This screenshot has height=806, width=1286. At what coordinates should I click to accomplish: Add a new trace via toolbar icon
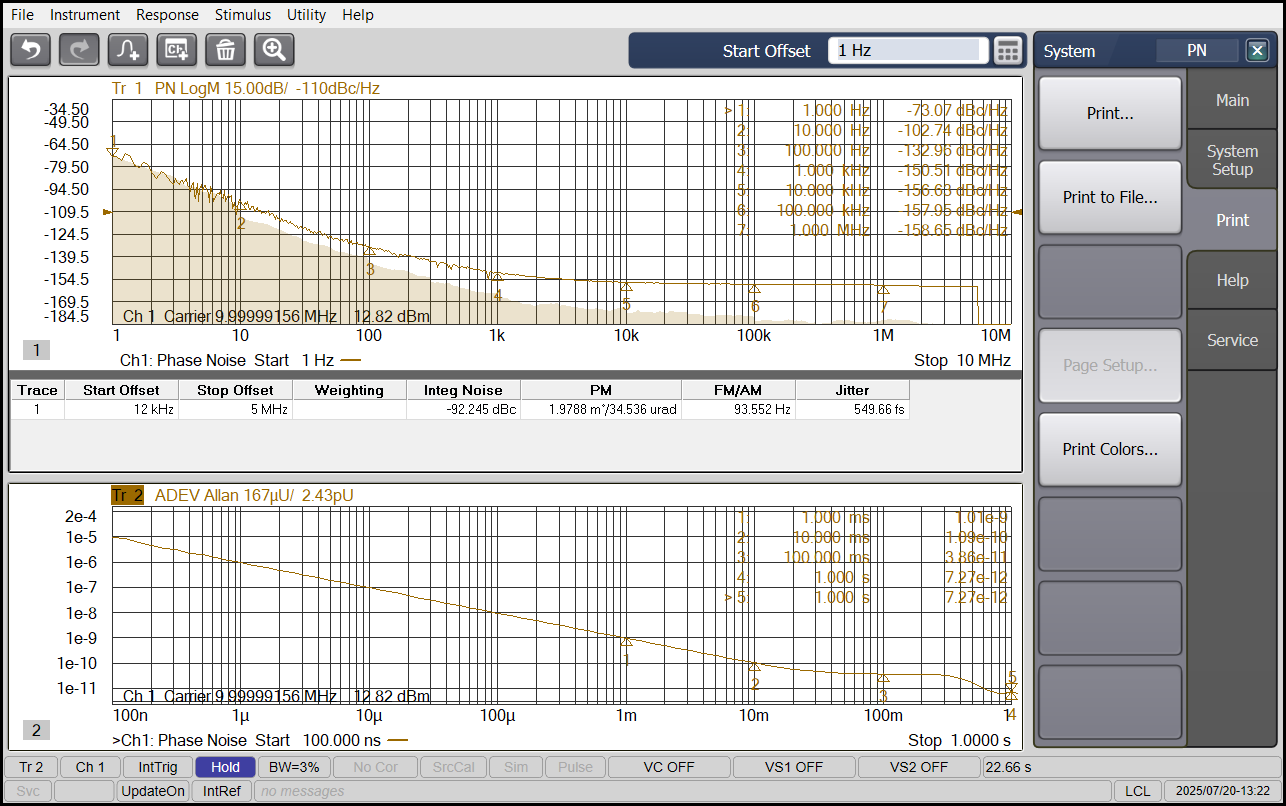[128, 49]
